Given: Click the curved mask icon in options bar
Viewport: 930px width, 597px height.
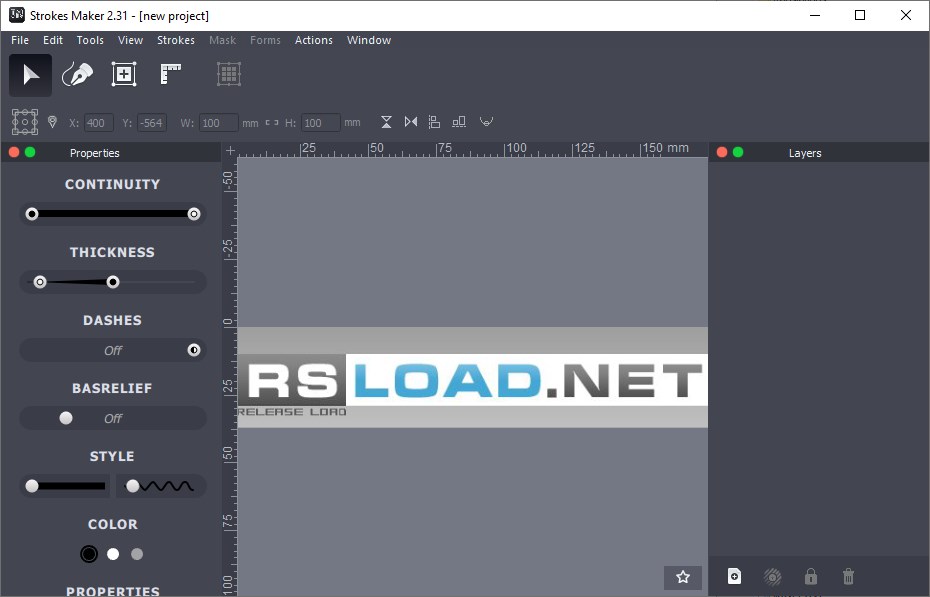Looking at the screenshot, I should click(x=486, y=122).
